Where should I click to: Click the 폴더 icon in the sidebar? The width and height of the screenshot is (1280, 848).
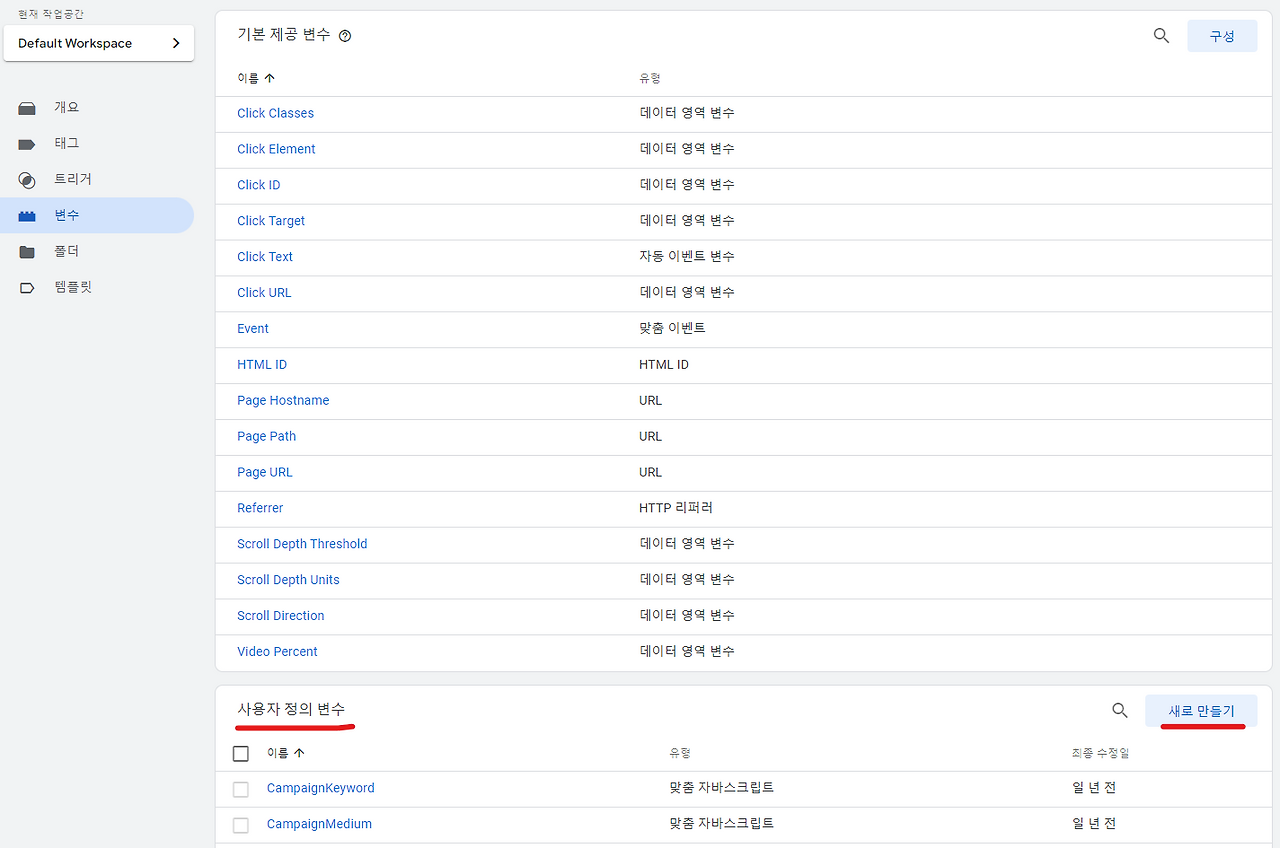pos(26,251)
